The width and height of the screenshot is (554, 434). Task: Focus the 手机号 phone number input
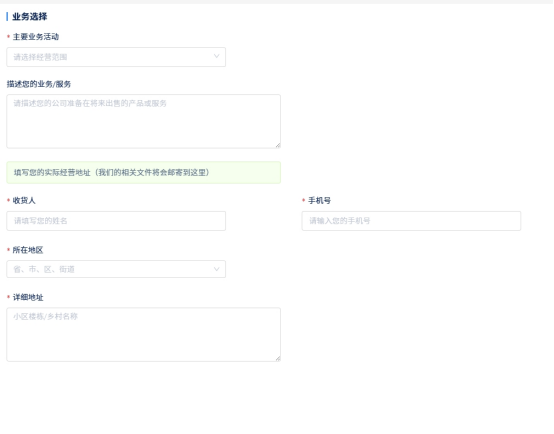[411, 221]
